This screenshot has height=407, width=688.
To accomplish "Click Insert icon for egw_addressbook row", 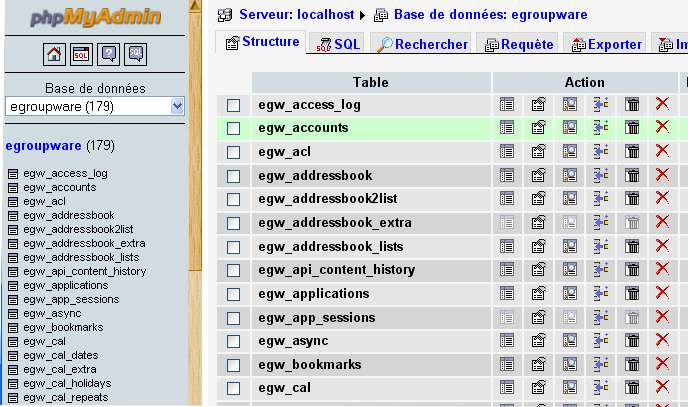I will [x=601, y=176].
